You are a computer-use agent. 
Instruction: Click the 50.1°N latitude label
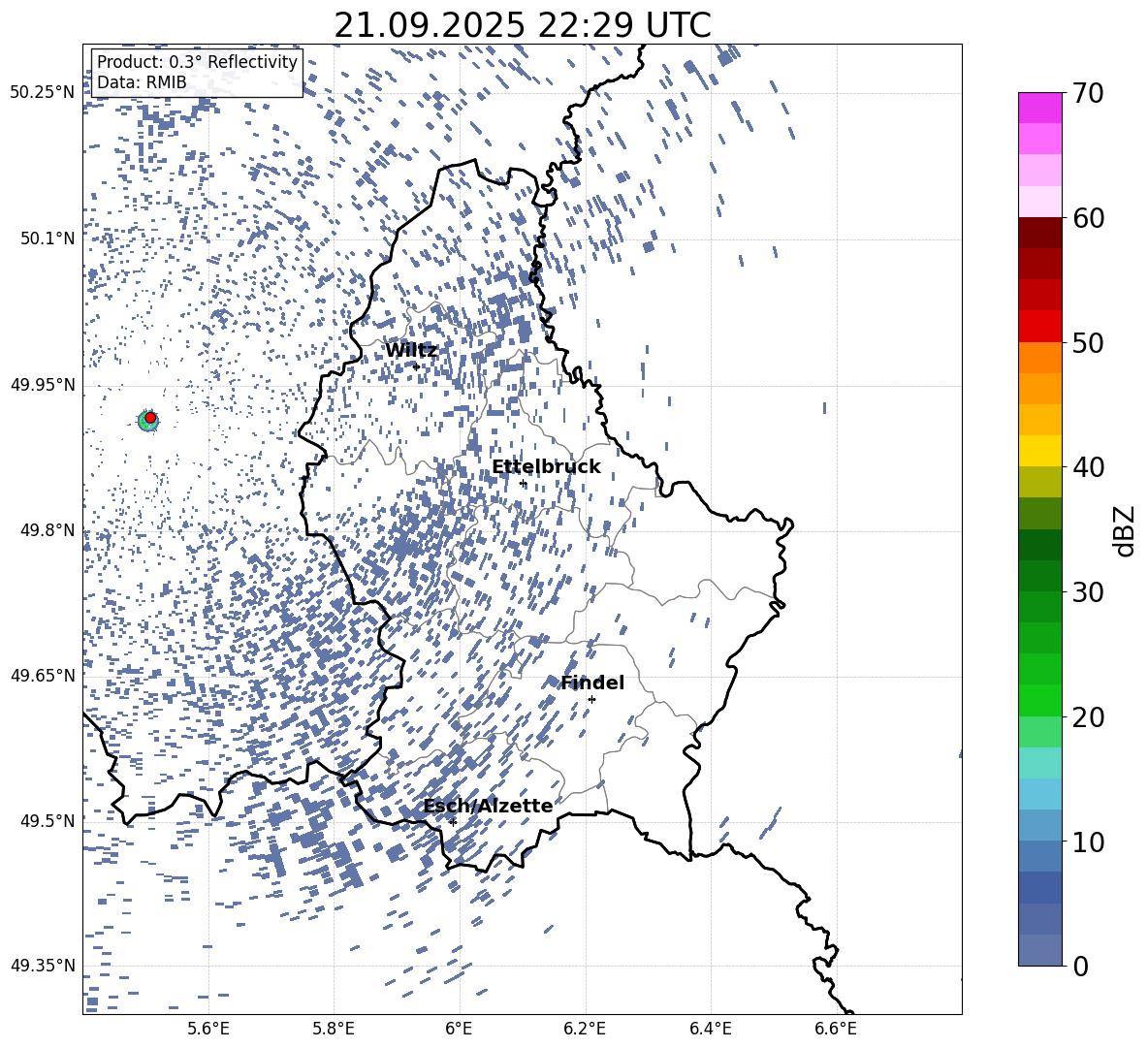48,238
